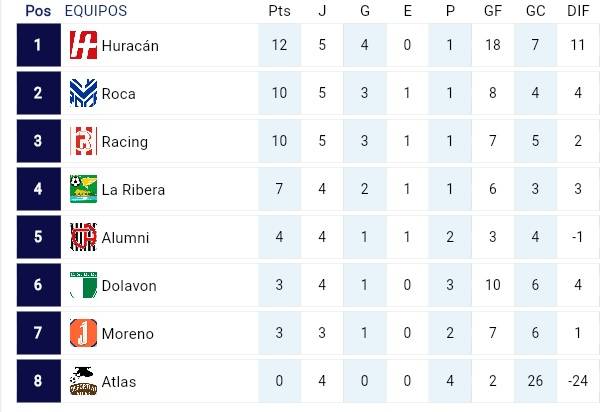Open the Huracán team name link
The height and width of the screenshot is (412, 605).
tap(130, 46)
